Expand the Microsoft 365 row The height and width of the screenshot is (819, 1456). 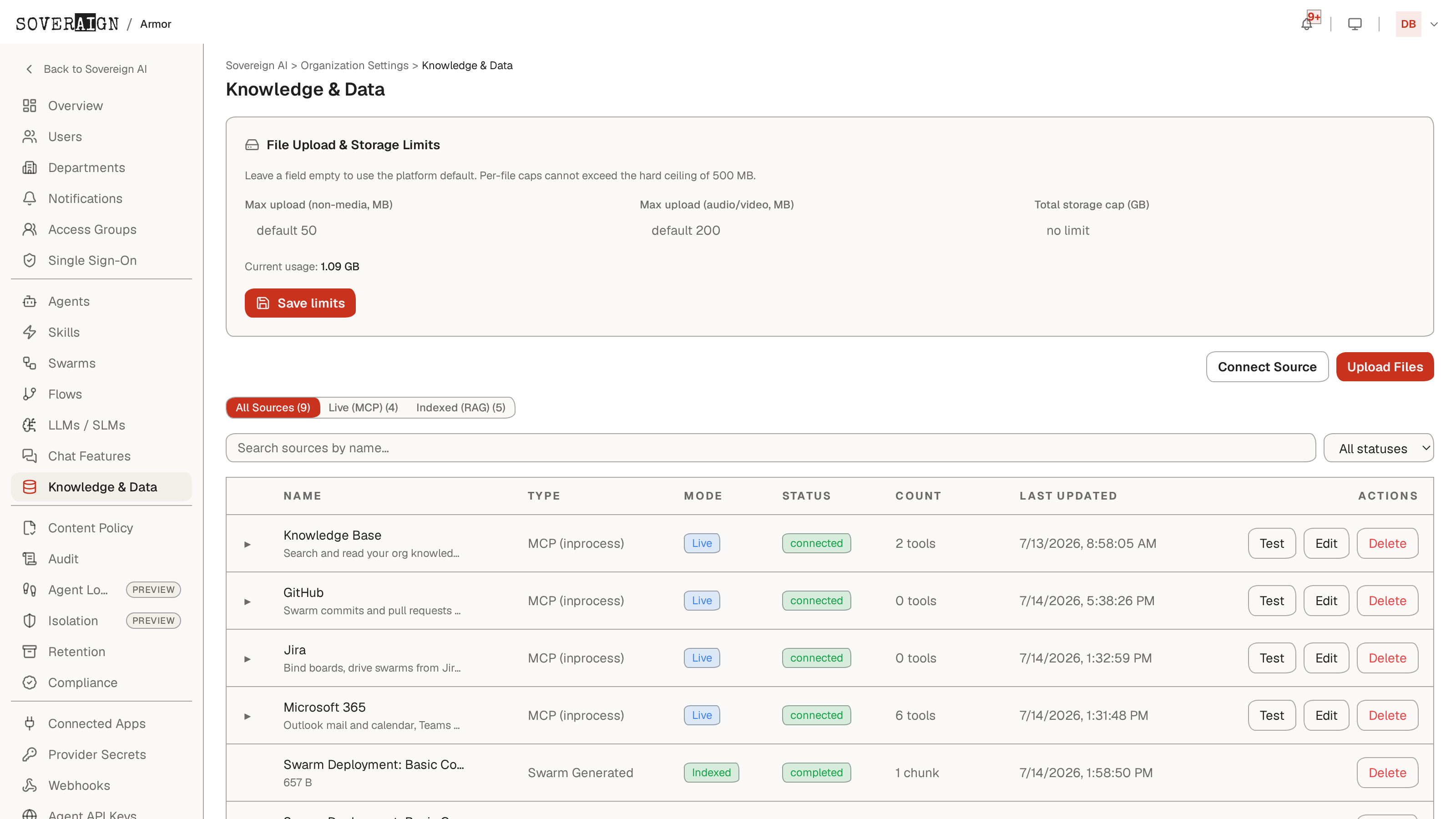coord(247,716)
